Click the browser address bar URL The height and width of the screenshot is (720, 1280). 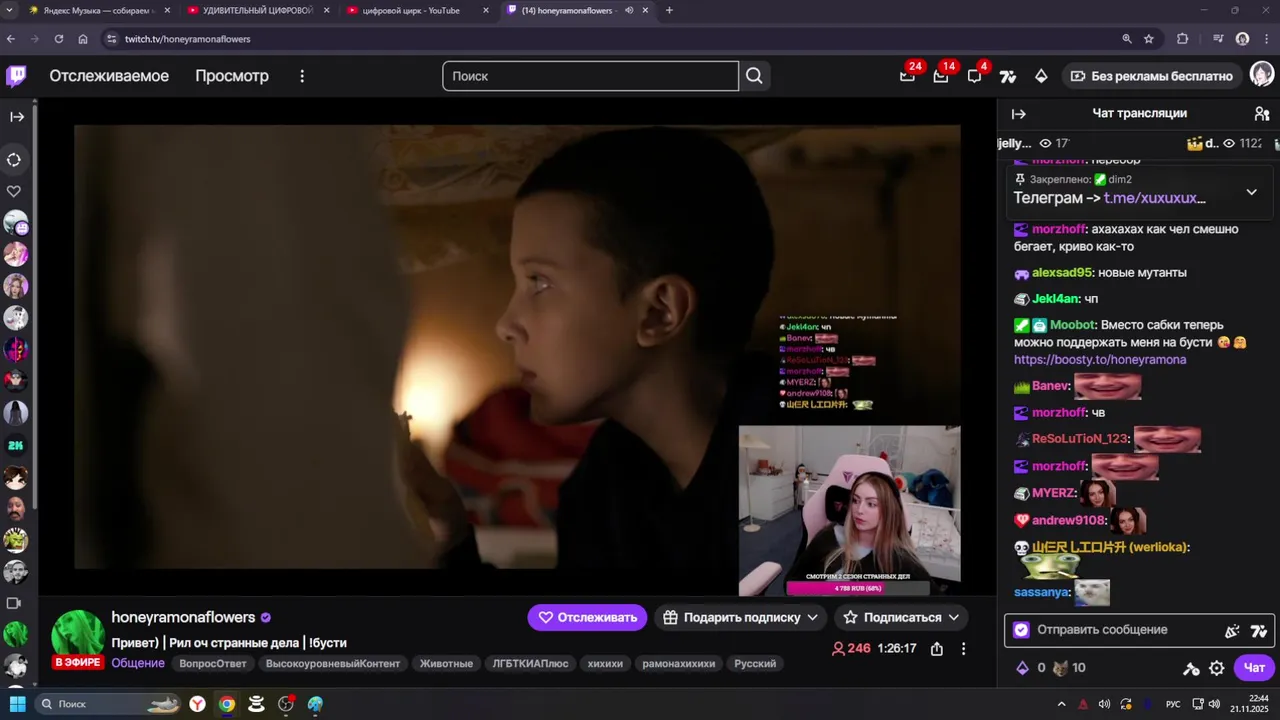187,39
